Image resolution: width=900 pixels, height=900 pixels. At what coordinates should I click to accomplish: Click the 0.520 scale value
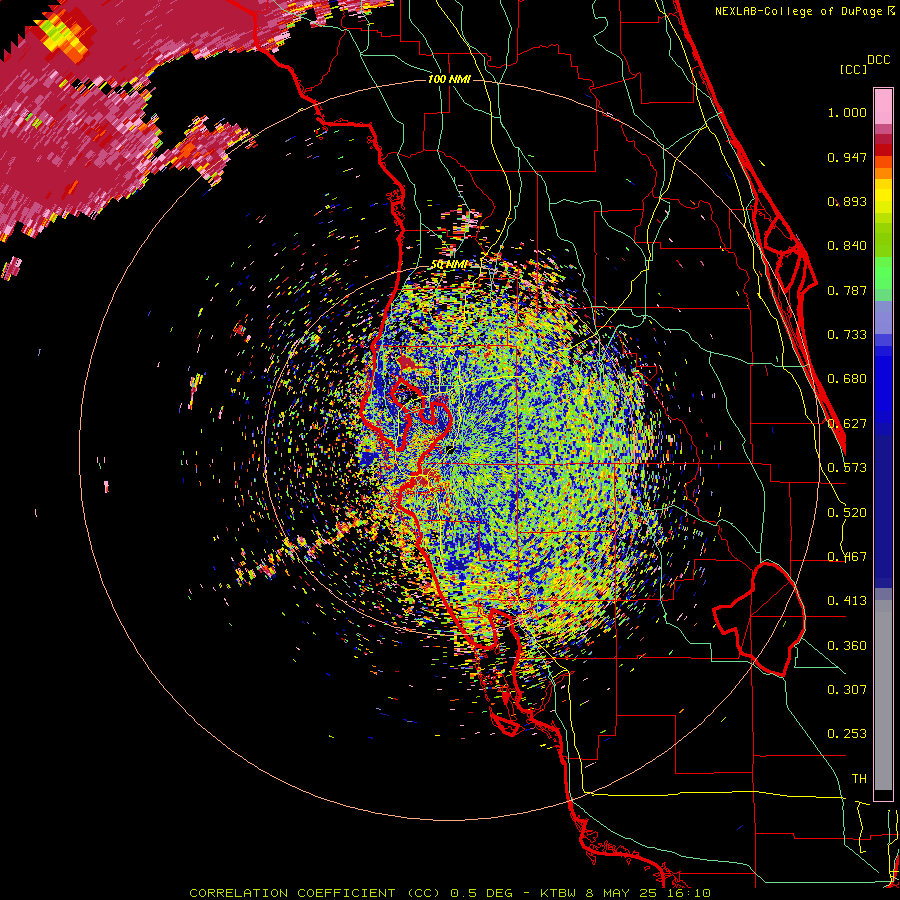(x=847, y=513)
